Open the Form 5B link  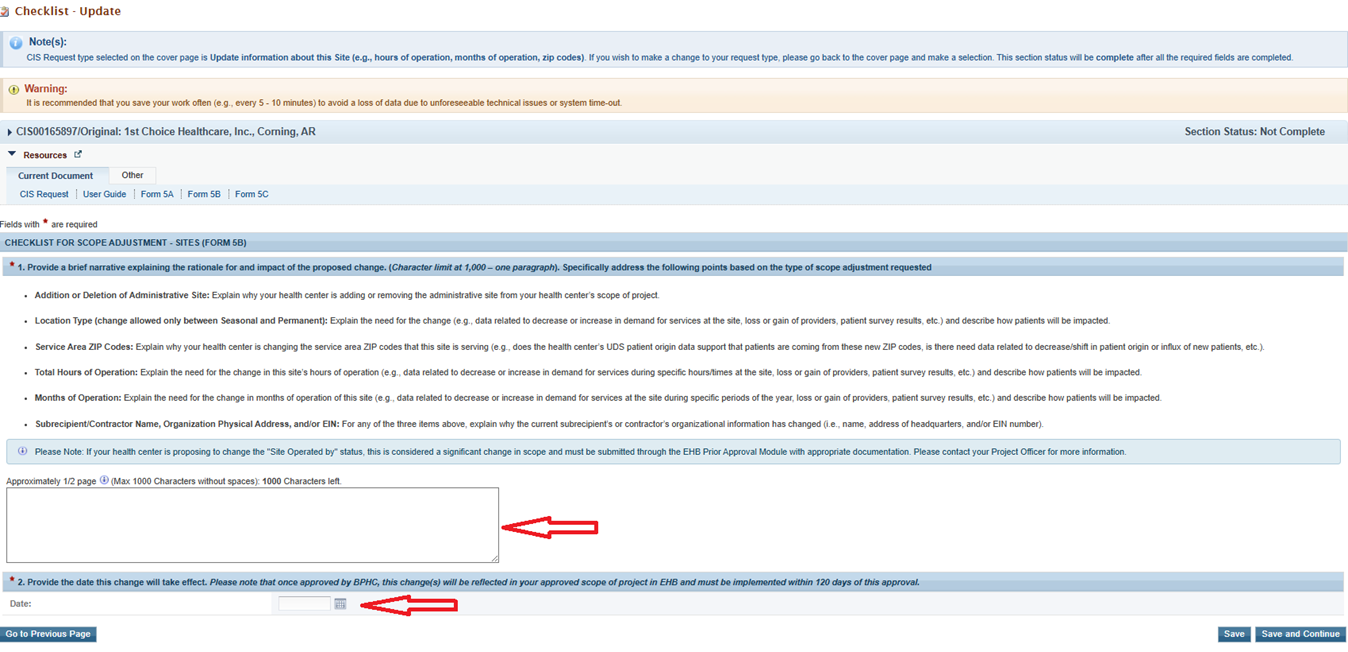point(204,194)
